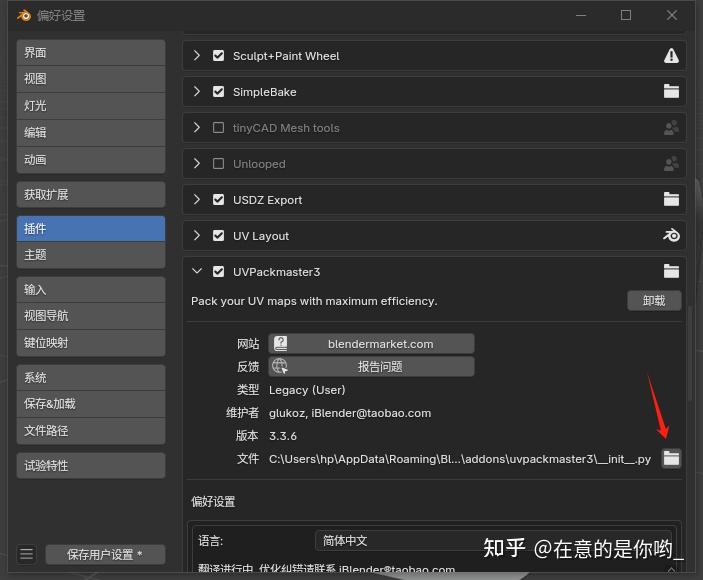Click the 报告问题 feedback button

[371, 367]
